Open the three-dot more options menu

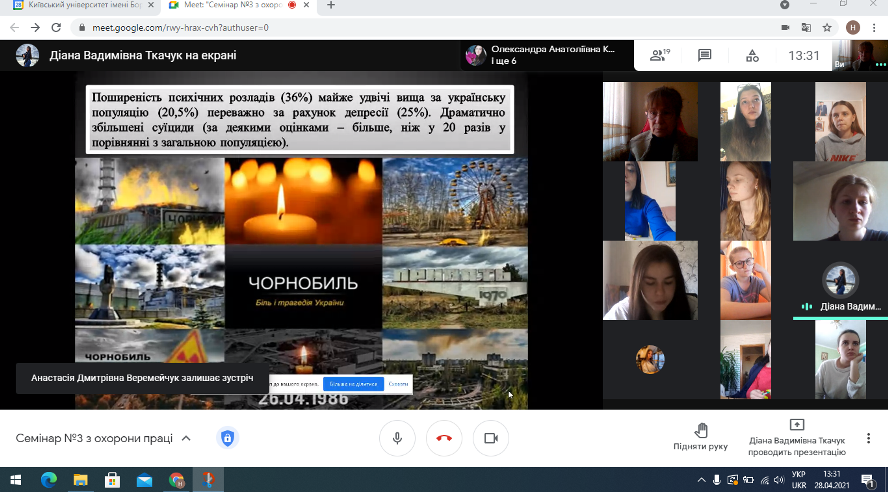pos(868,438)
